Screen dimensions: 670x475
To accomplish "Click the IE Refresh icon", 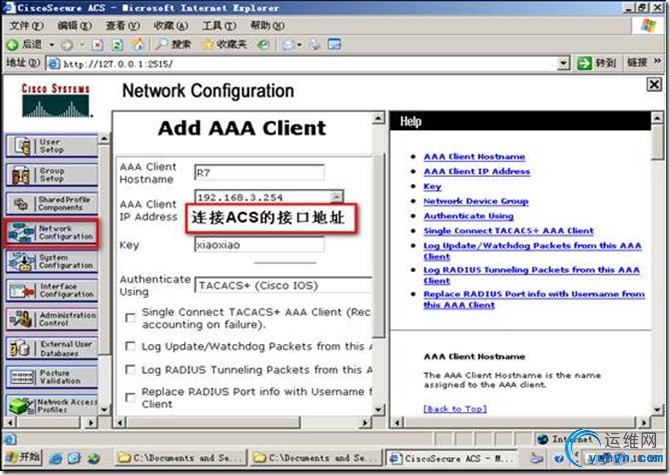I will pyautogui.click(x=118, y=44).
